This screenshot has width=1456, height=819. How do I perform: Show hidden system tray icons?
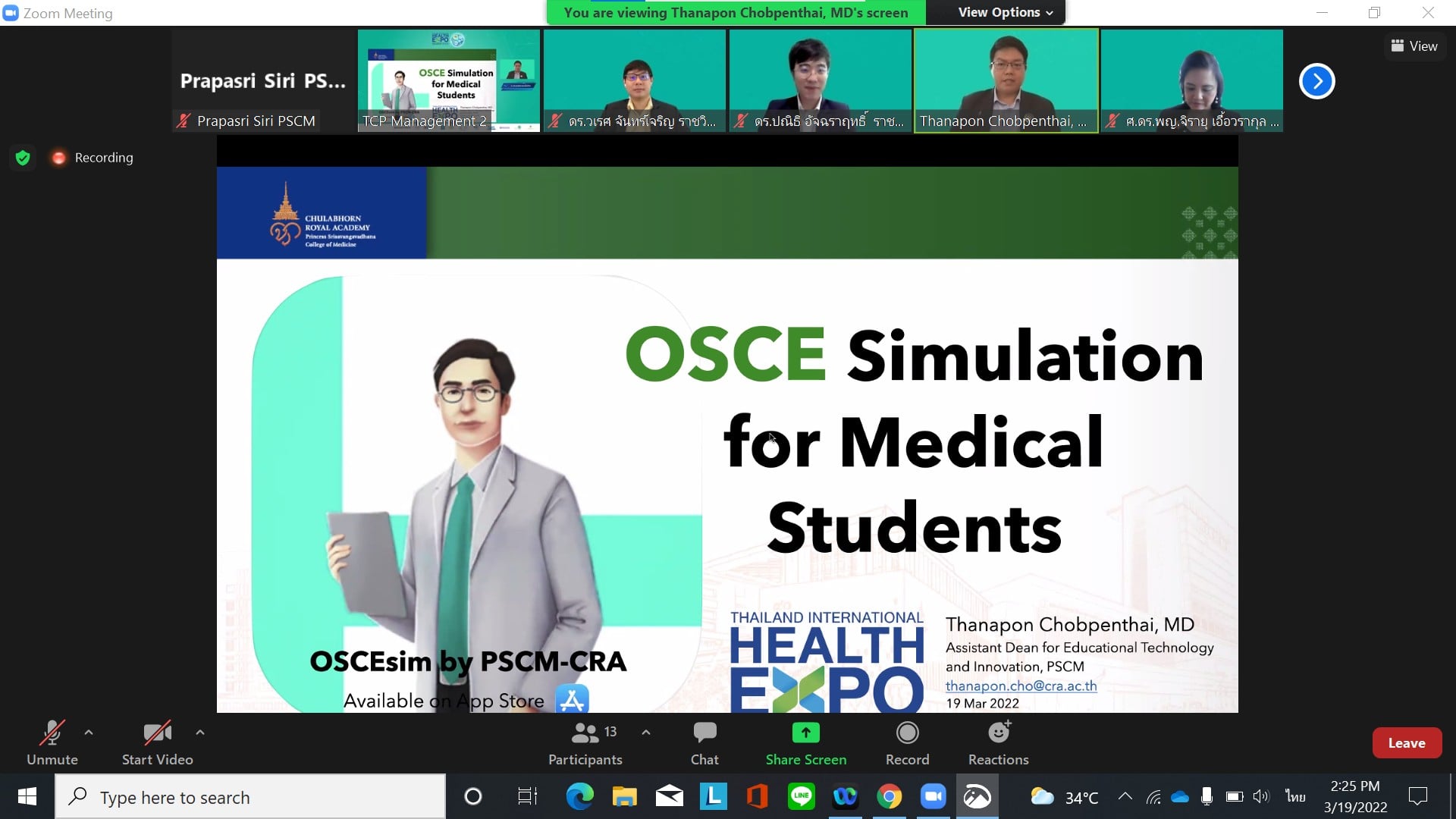coord(1125,797)
